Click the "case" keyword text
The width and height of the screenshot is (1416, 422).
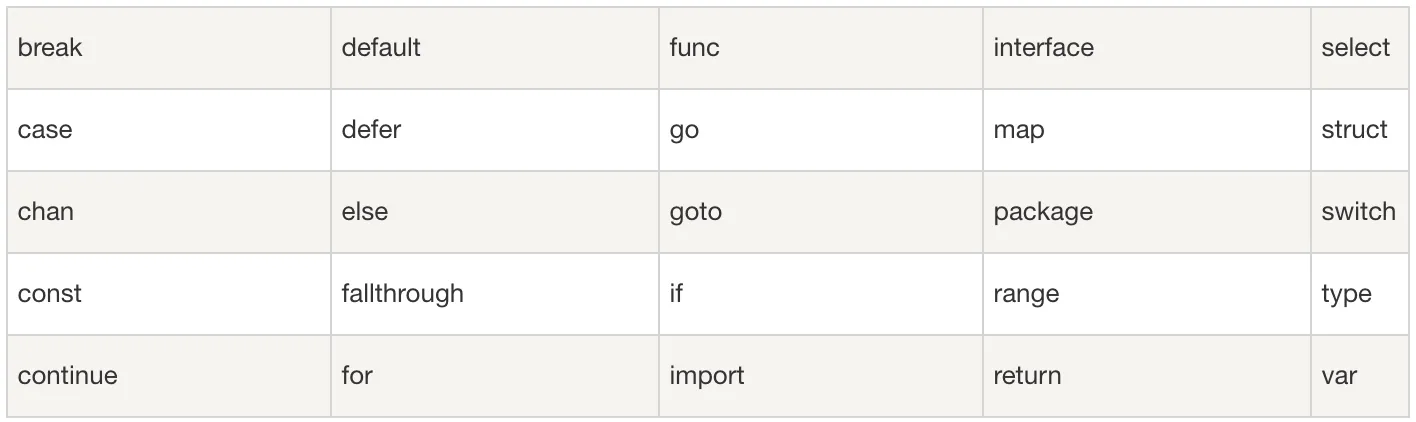click(x=45, y=130)
